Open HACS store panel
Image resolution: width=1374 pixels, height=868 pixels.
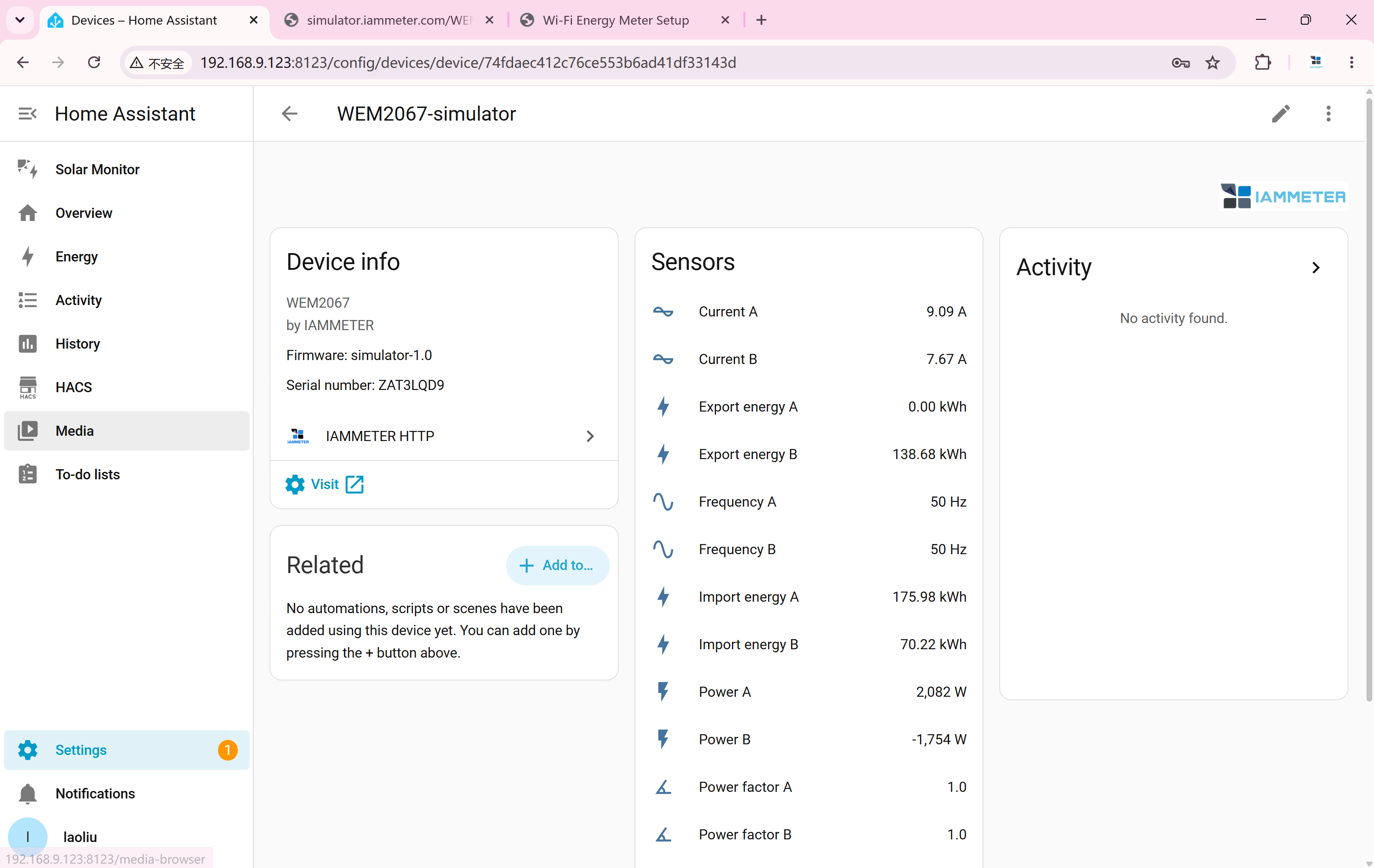click(127, 387)
